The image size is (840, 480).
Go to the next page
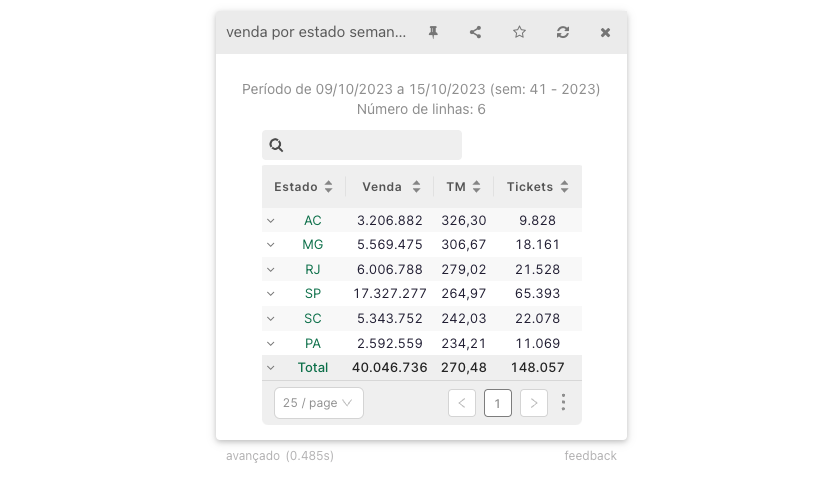pos(534,403)
